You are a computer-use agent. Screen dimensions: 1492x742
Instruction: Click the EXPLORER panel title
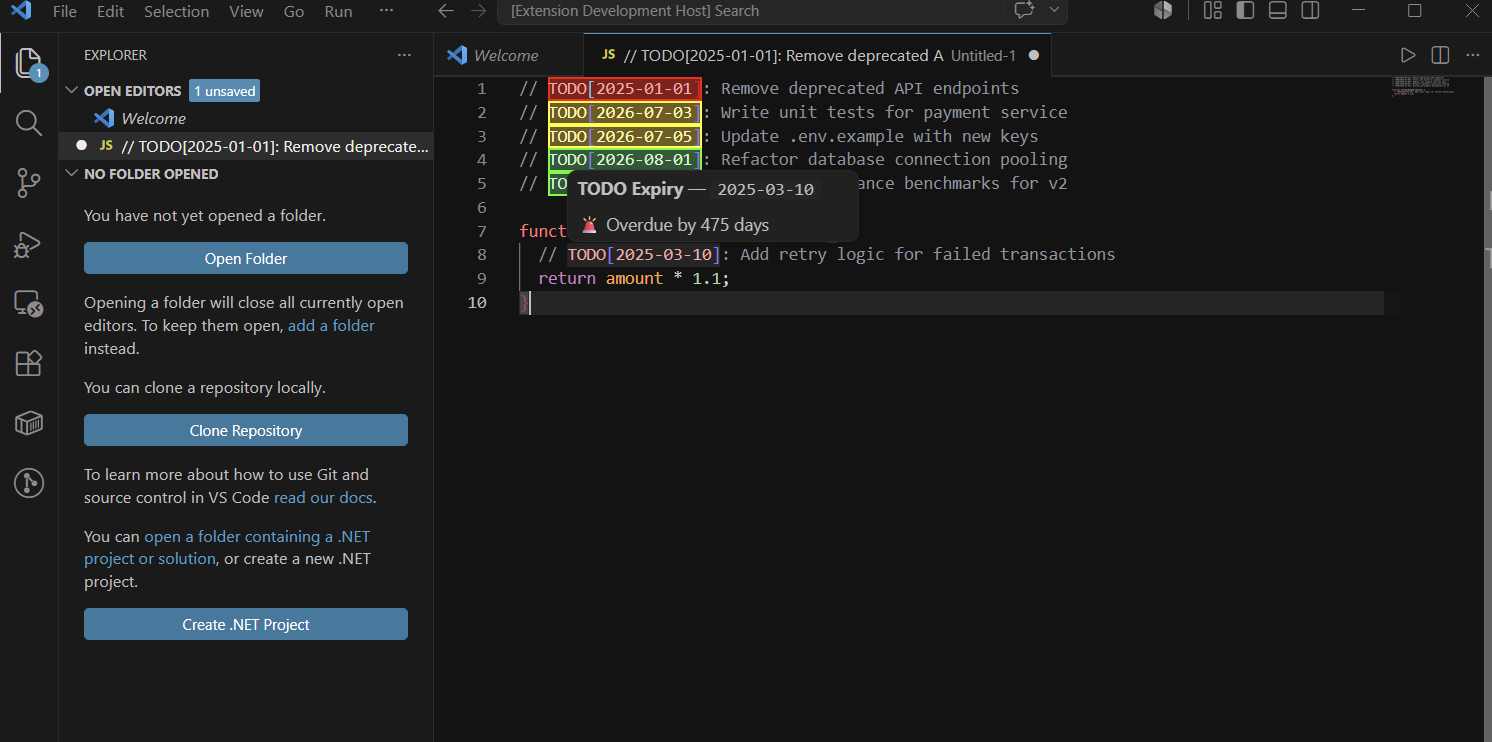click(115, 55)
